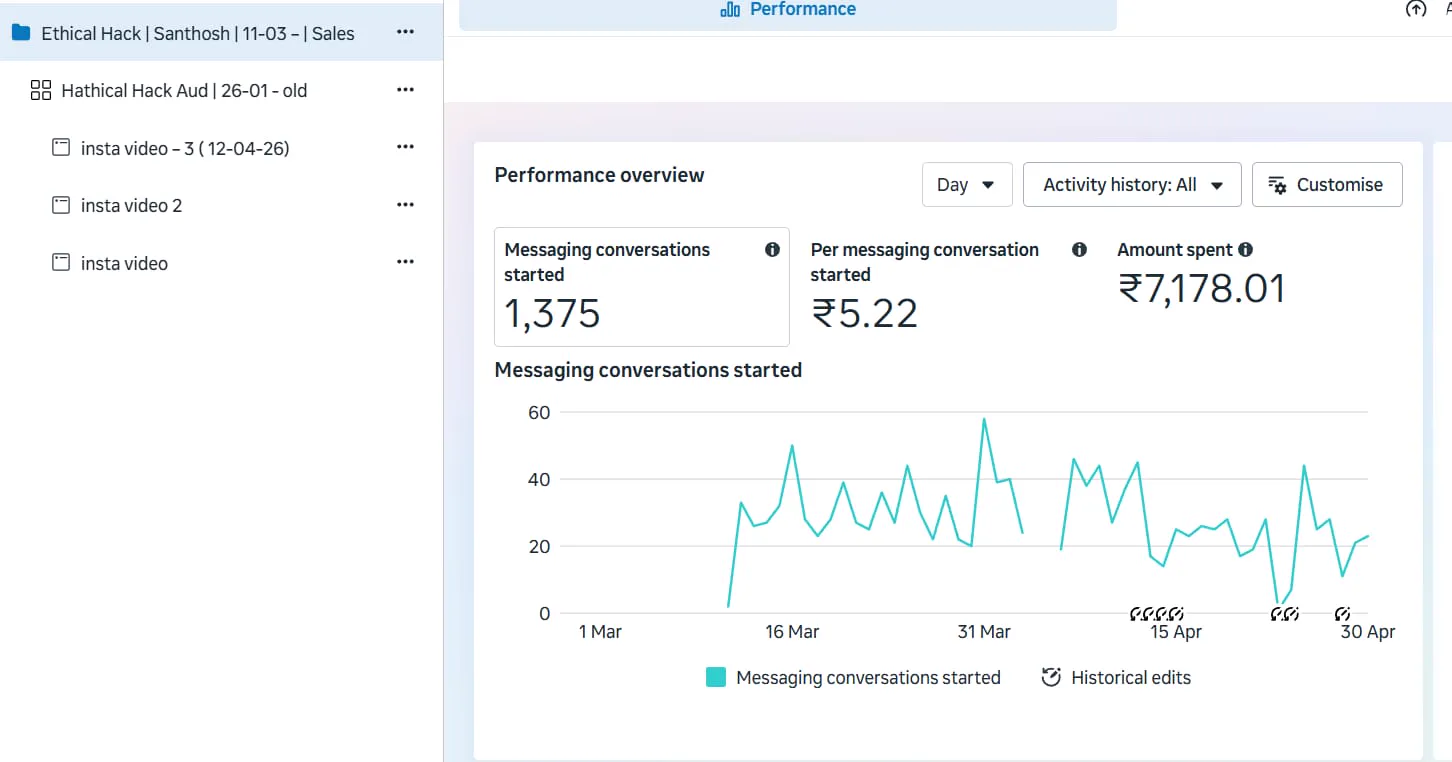
Task: Show info for Amount spent
Action: point(1245,250)
